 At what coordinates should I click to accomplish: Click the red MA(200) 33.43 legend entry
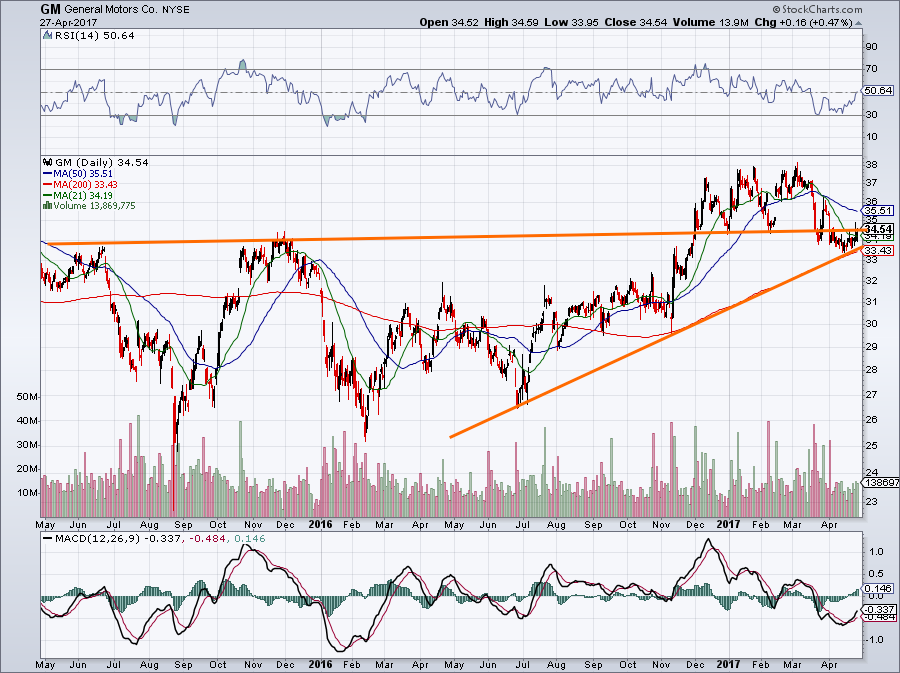[x=80, y=185]
